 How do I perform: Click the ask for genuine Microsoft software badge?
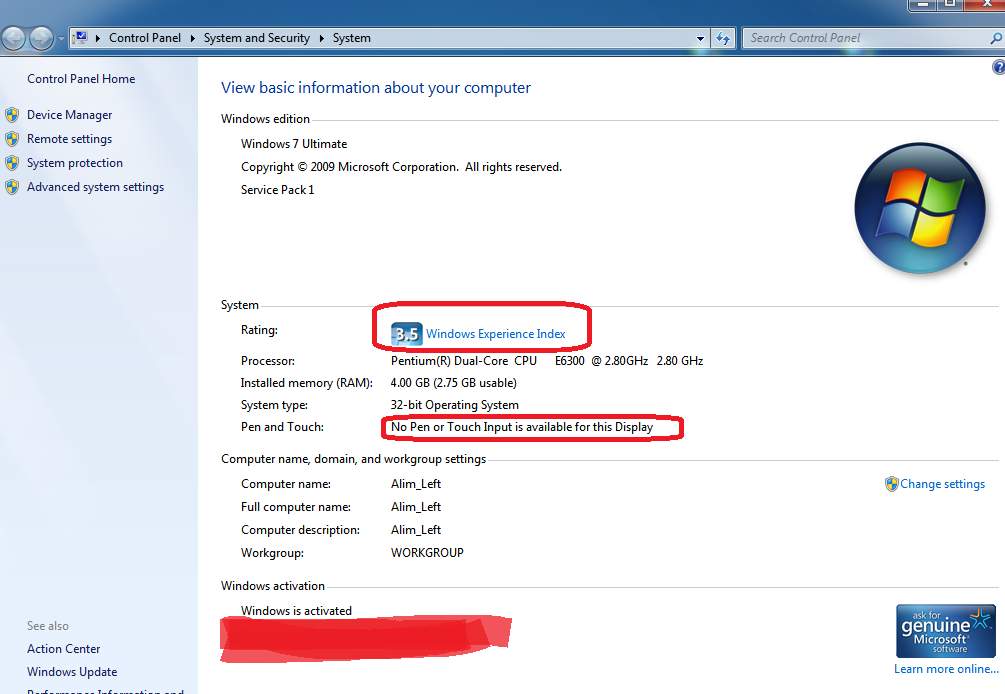pyautogui.click(x=945, y=631)
